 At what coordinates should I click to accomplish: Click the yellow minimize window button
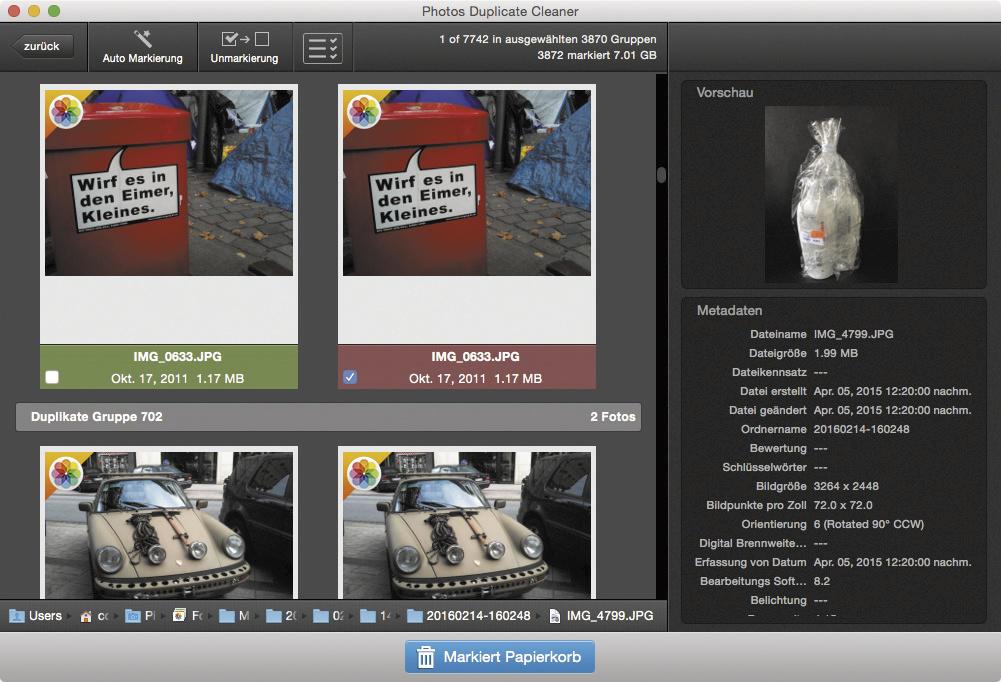[x=34, y=11]
